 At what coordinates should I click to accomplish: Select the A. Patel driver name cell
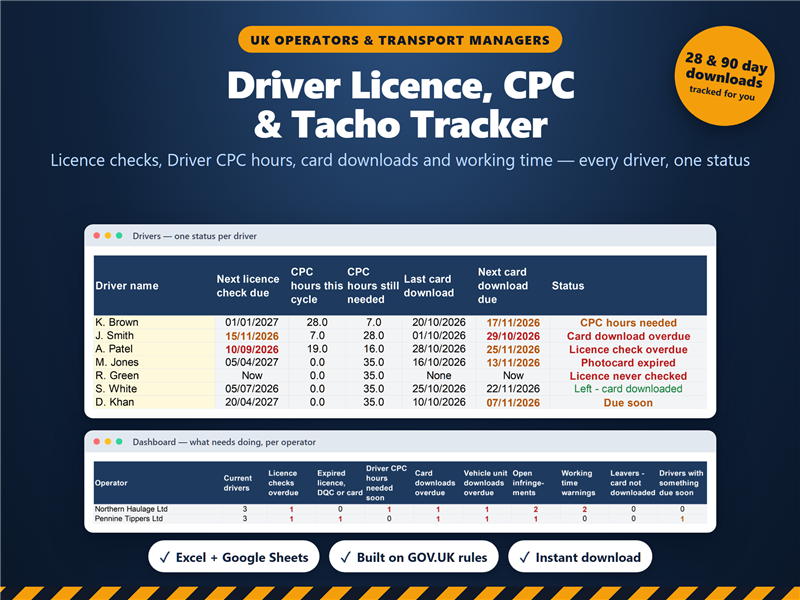(154, 348)
